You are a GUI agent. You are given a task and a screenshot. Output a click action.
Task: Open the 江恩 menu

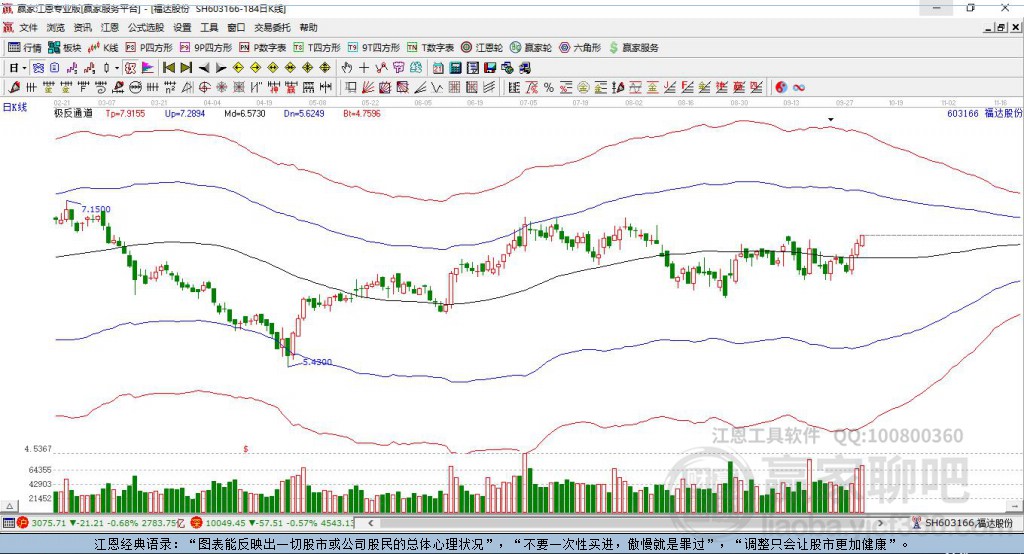tap(110, 27)
